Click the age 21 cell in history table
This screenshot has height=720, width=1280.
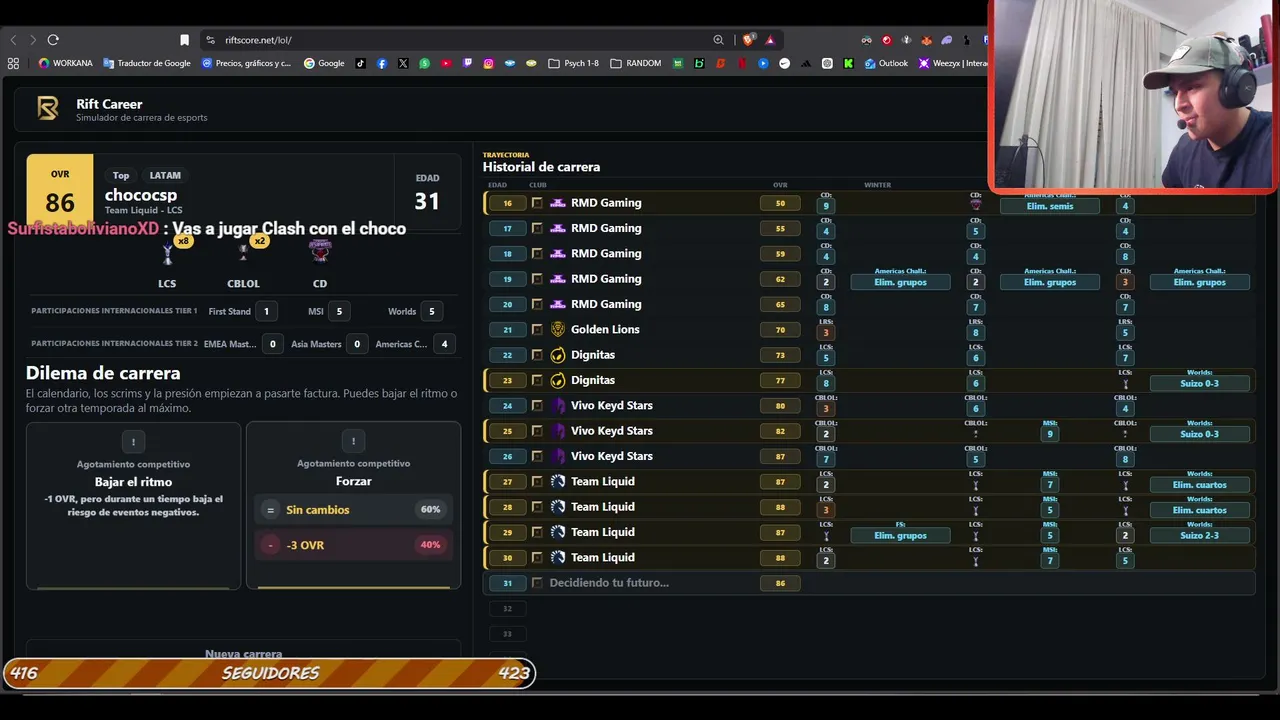tap(508, 329)
